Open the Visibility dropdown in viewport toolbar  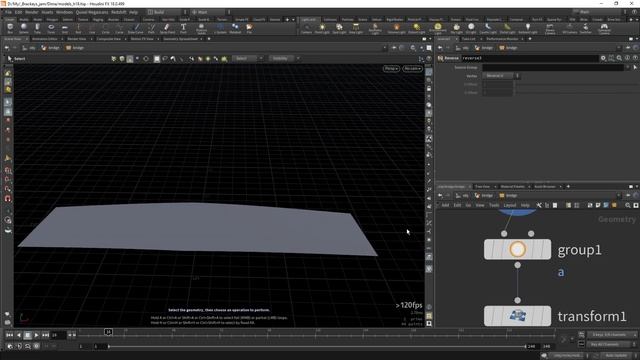click(x=284, y=59)
